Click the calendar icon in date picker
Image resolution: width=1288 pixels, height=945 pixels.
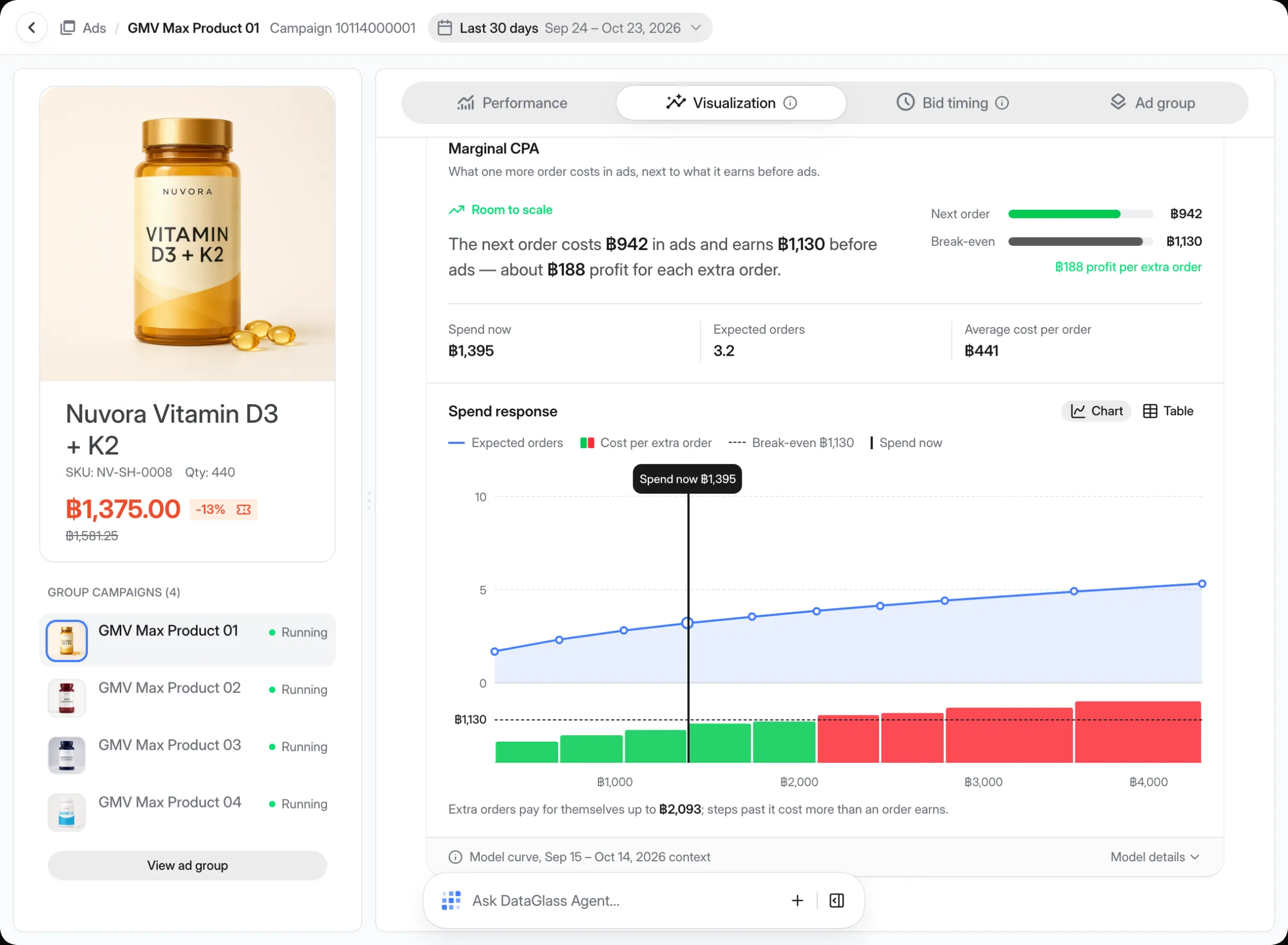[444, 28]
